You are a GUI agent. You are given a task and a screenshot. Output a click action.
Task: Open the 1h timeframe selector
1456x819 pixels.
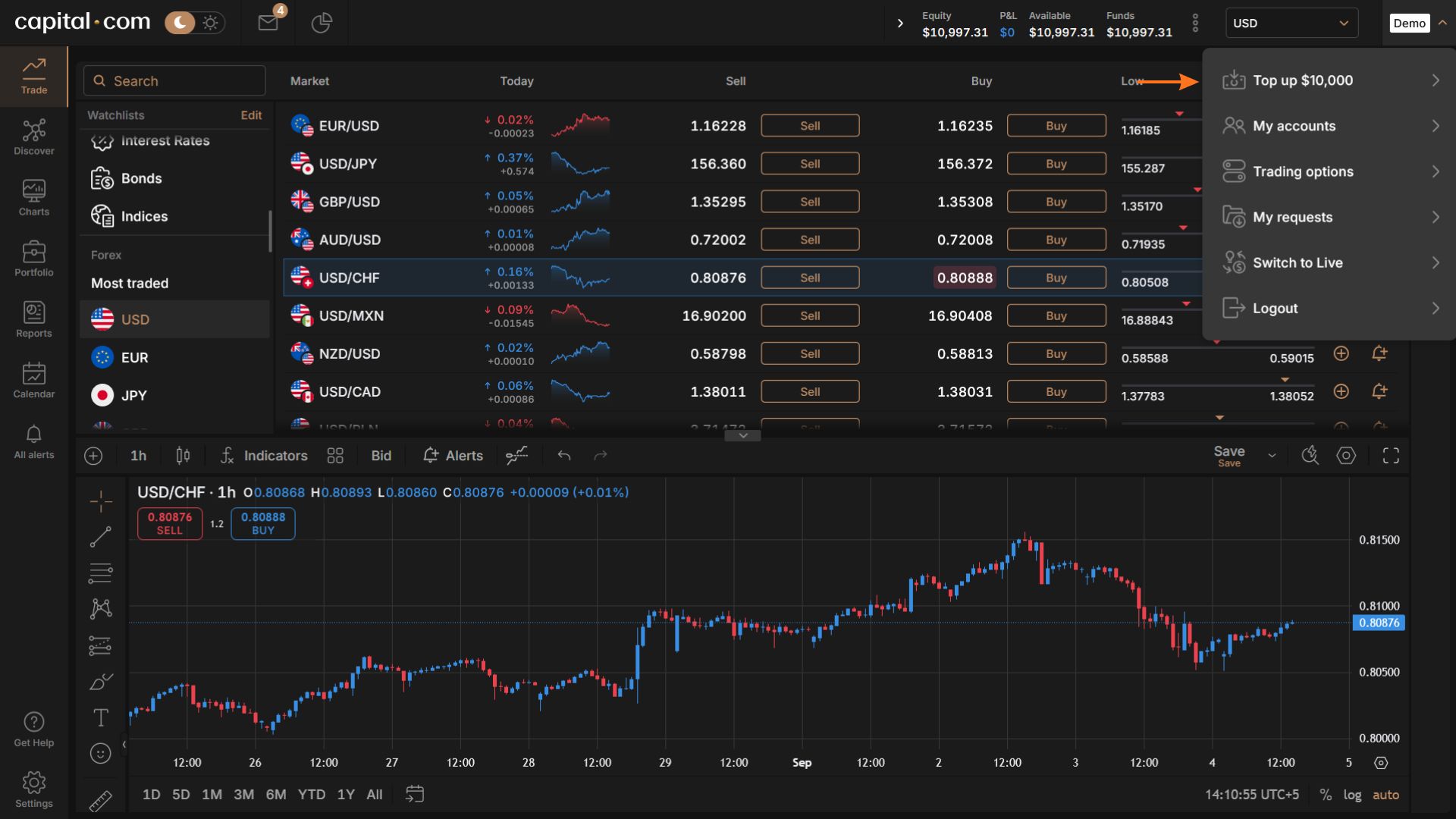point(138,455)
